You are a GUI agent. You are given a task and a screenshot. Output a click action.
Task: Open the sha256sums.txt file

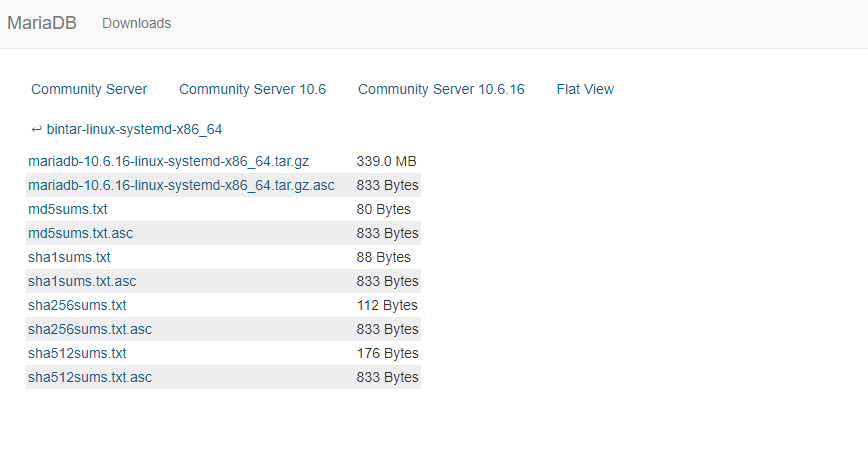coord(78,305)
